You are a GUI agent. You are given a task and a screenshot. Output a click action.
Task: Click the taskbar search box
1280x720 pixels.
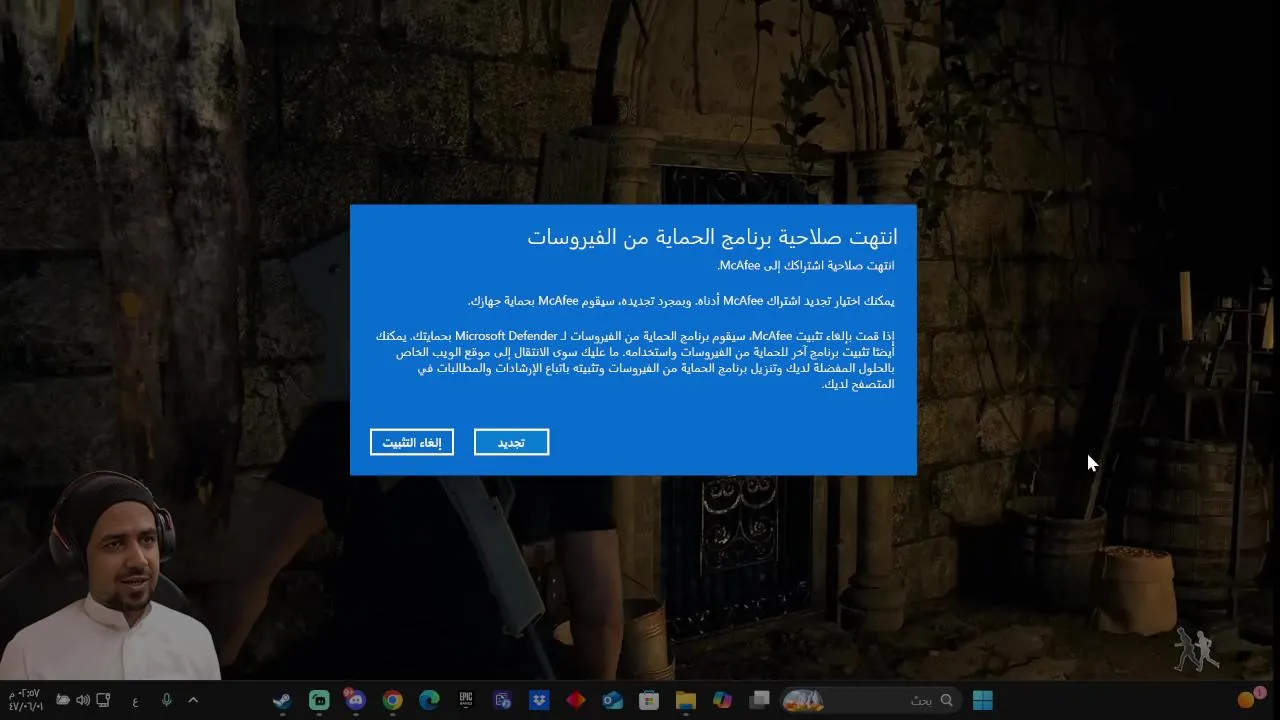click(870, 700)
